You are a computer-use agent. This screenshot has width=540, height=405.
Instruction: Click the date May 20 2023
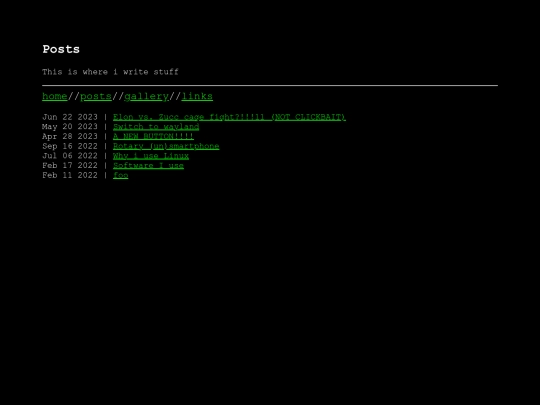click(x=70, y=127)
